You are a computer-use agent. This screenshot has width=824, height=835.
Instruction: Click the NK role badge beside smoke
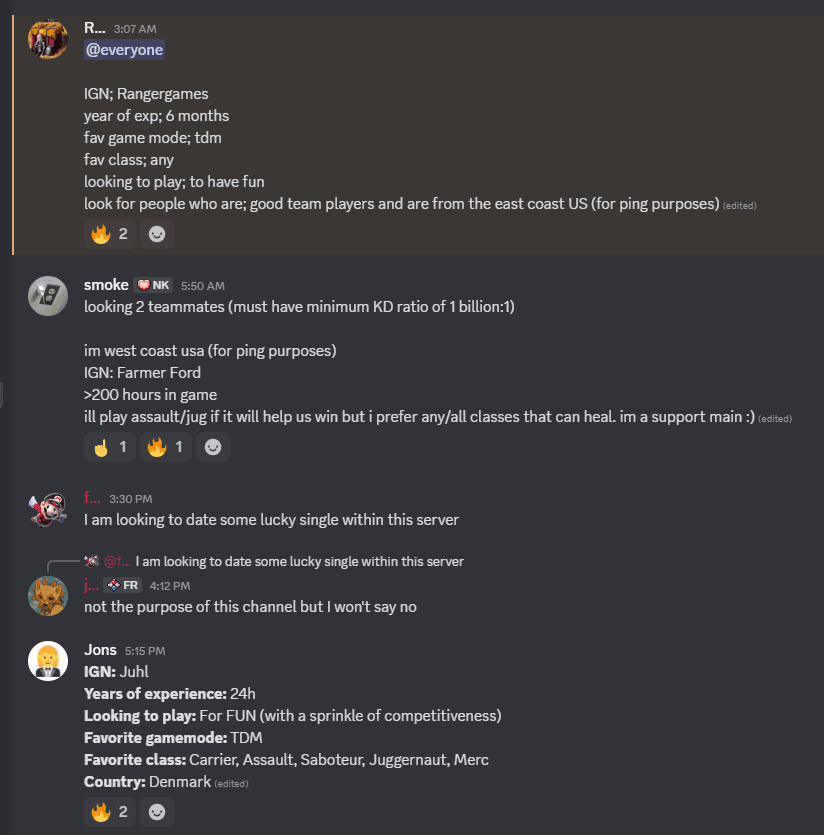tap(151, 284)
